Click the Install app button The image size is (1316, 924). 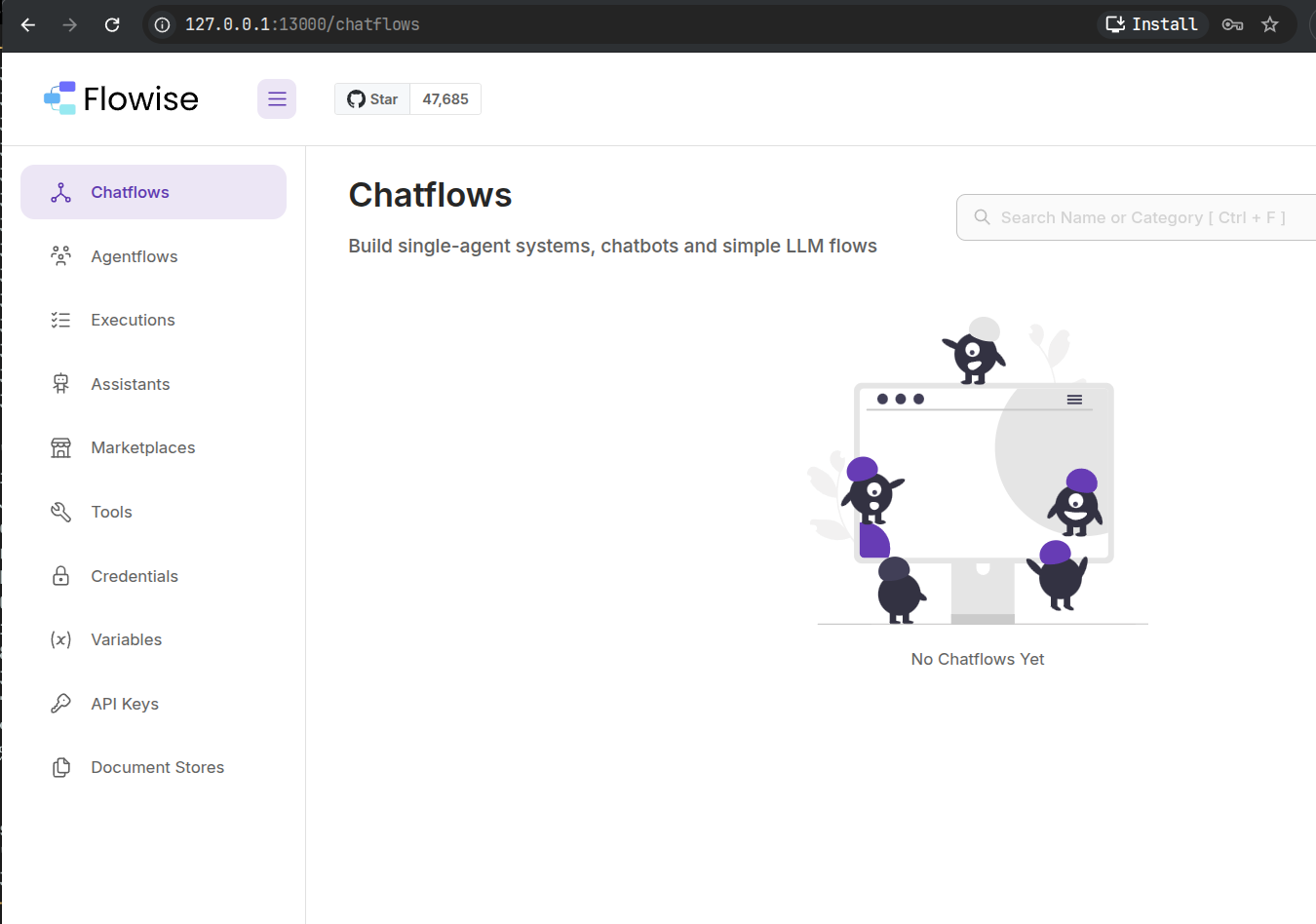1152,24
